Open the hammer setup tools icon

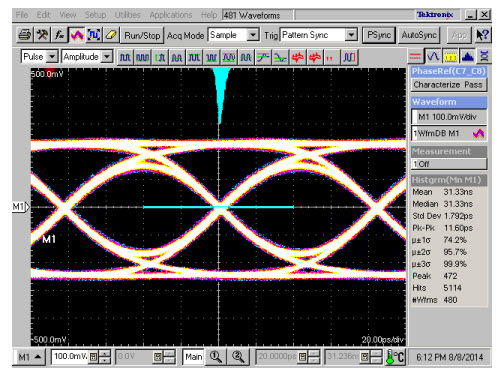click(42, 35)
